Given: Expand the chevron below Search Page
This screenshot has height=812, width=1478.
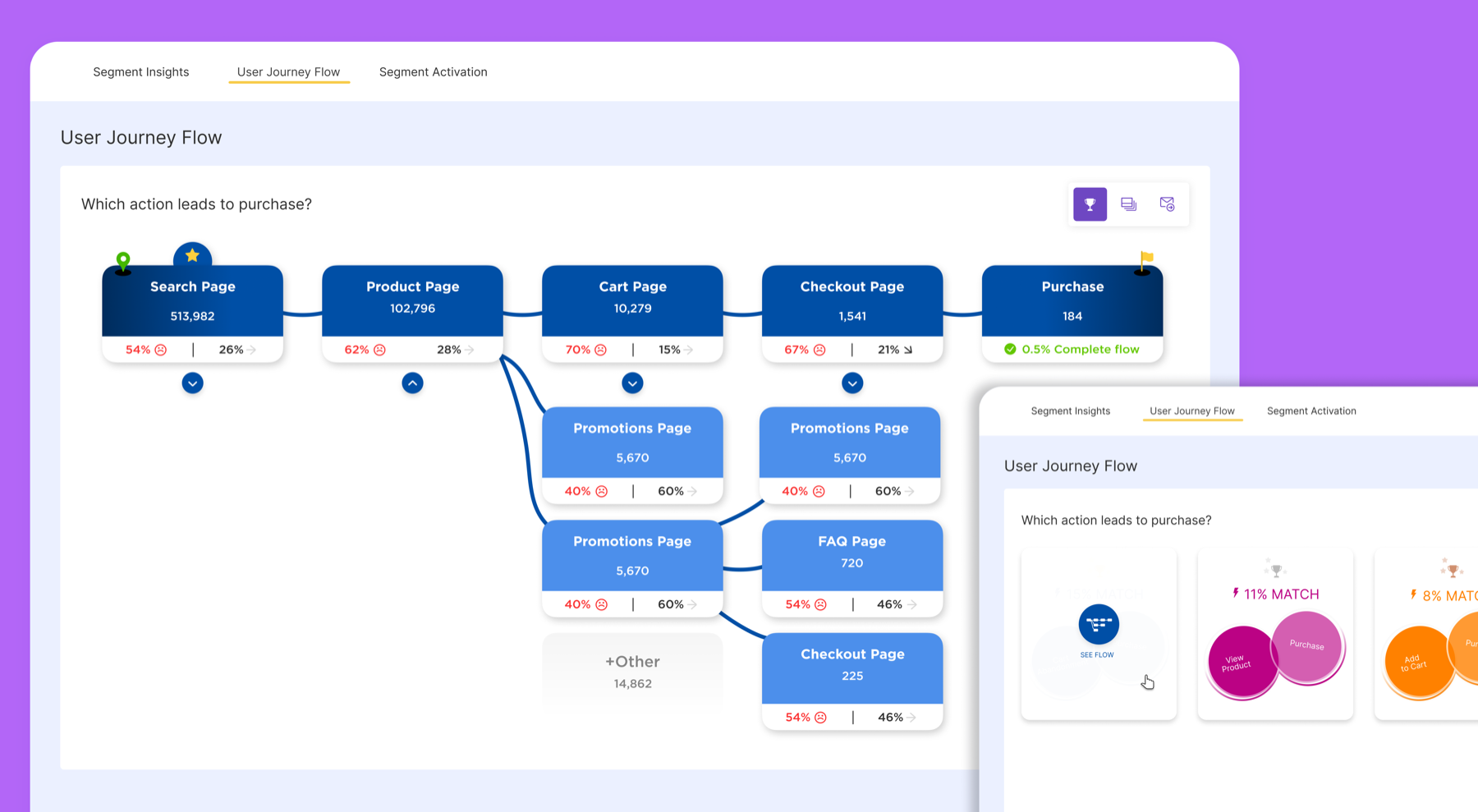Looking at the screenshot, I should [192, 383].
